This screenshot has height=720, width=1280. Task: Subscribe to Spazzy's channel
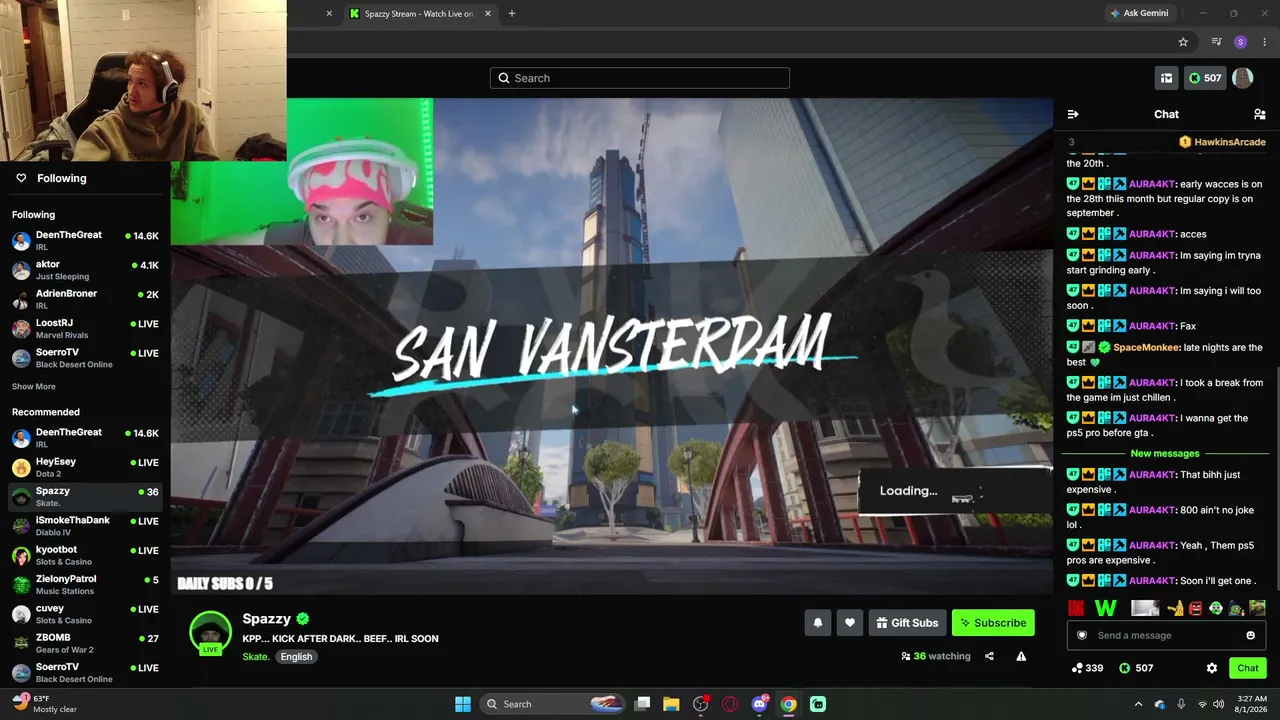(x=993, y=623)
